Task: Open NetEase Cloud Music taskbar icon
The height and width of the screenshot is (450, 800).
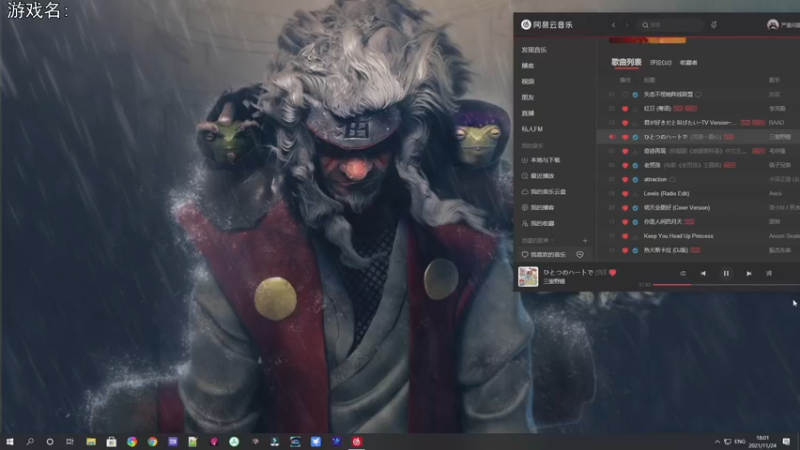Action: coord(357,441)
